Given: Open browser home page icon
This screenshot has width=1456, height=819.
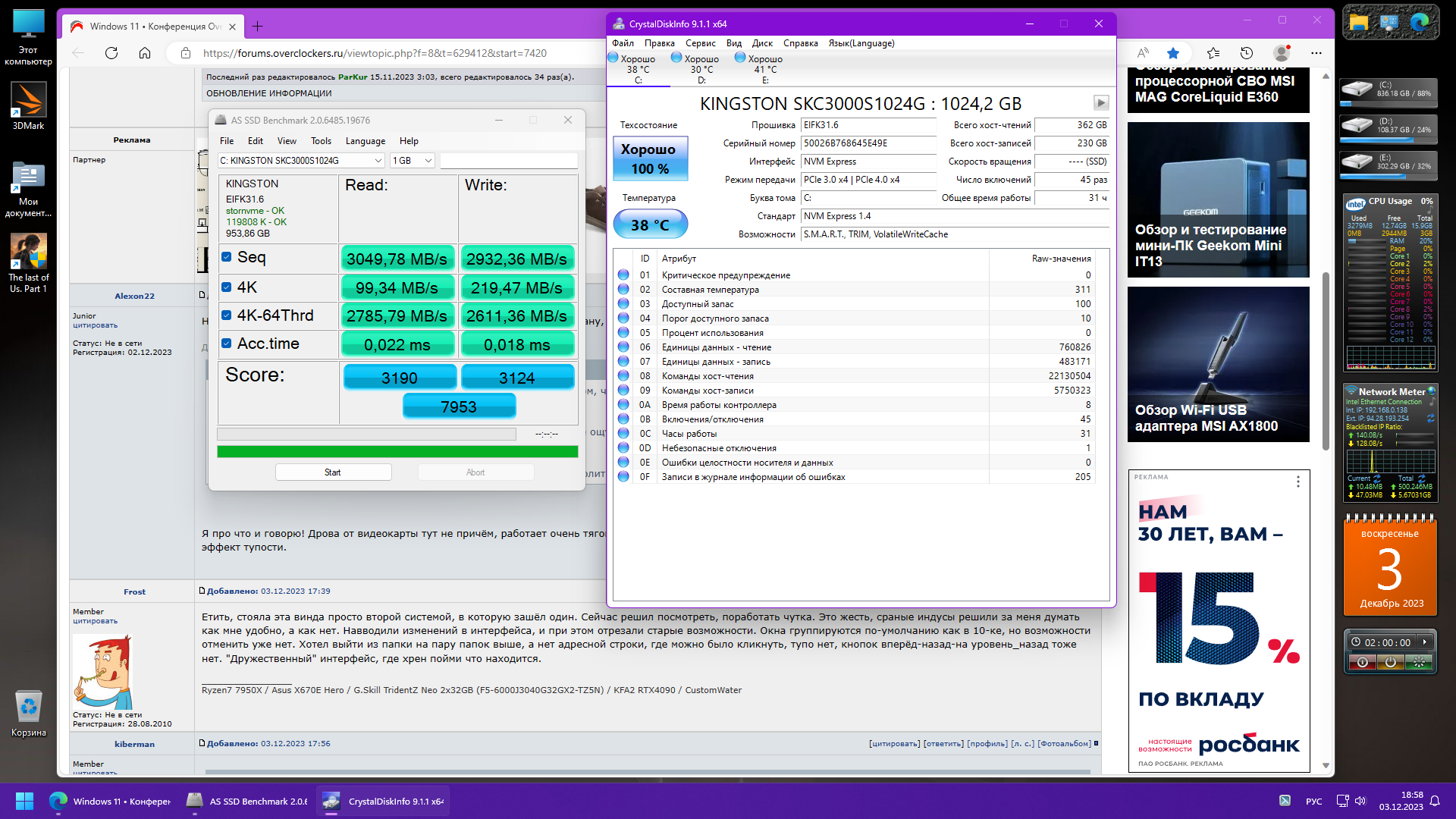Looking at the screenshot, I should pos(145,53).
